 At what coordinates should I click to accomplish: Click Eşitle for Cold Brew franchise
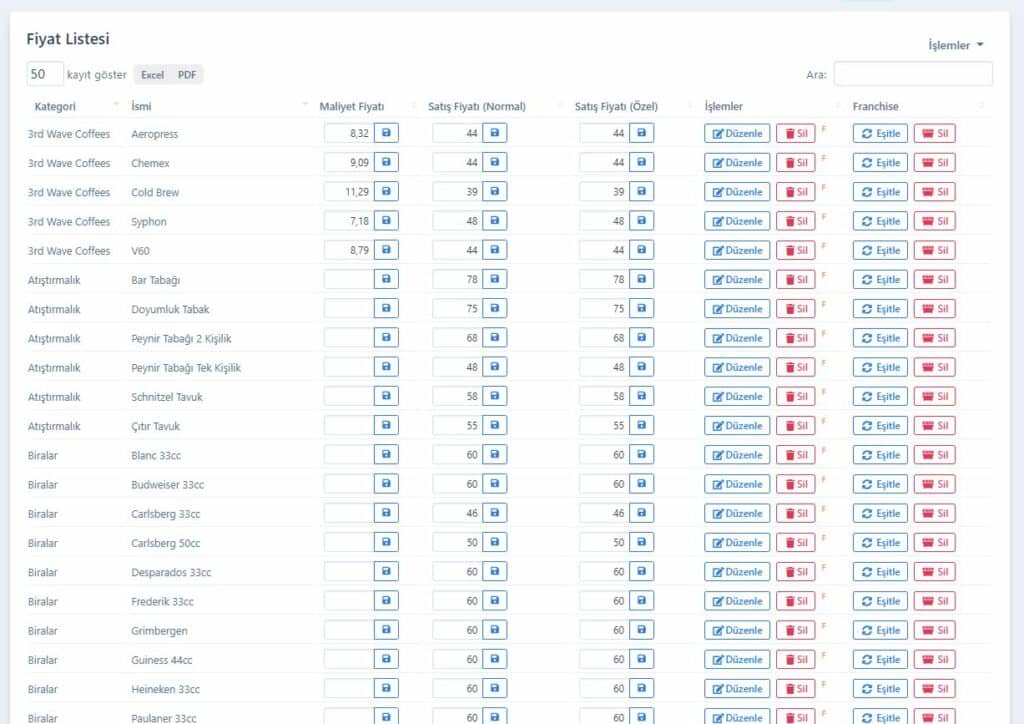[880, 192]
